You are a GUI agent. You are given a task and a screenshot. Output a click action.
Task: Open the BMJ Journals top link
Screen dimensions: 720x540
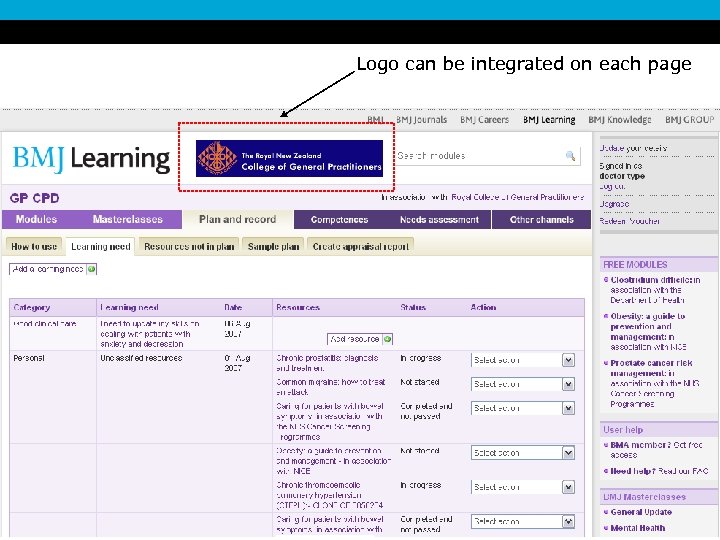(421, 120)
